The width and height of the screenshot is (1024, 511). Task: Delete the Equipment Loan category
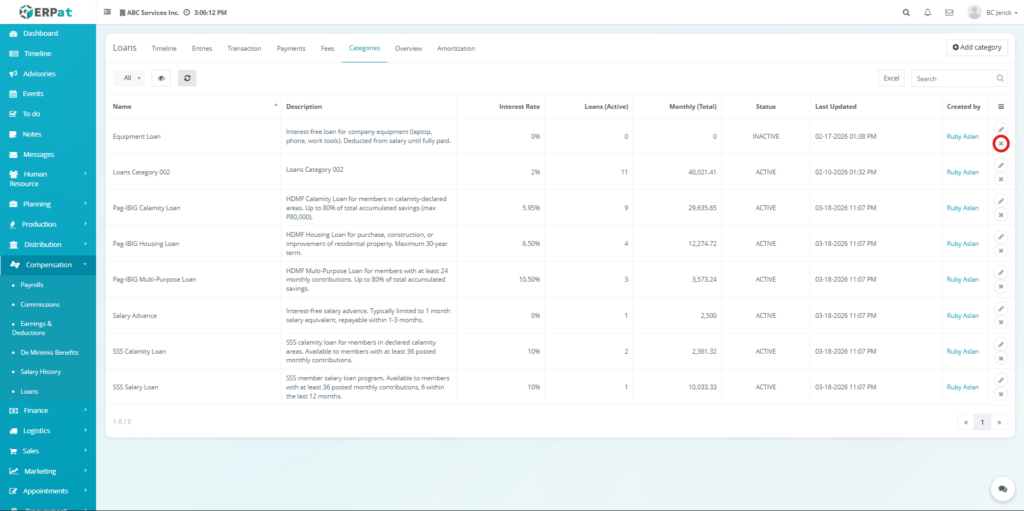click(1001, 144)
